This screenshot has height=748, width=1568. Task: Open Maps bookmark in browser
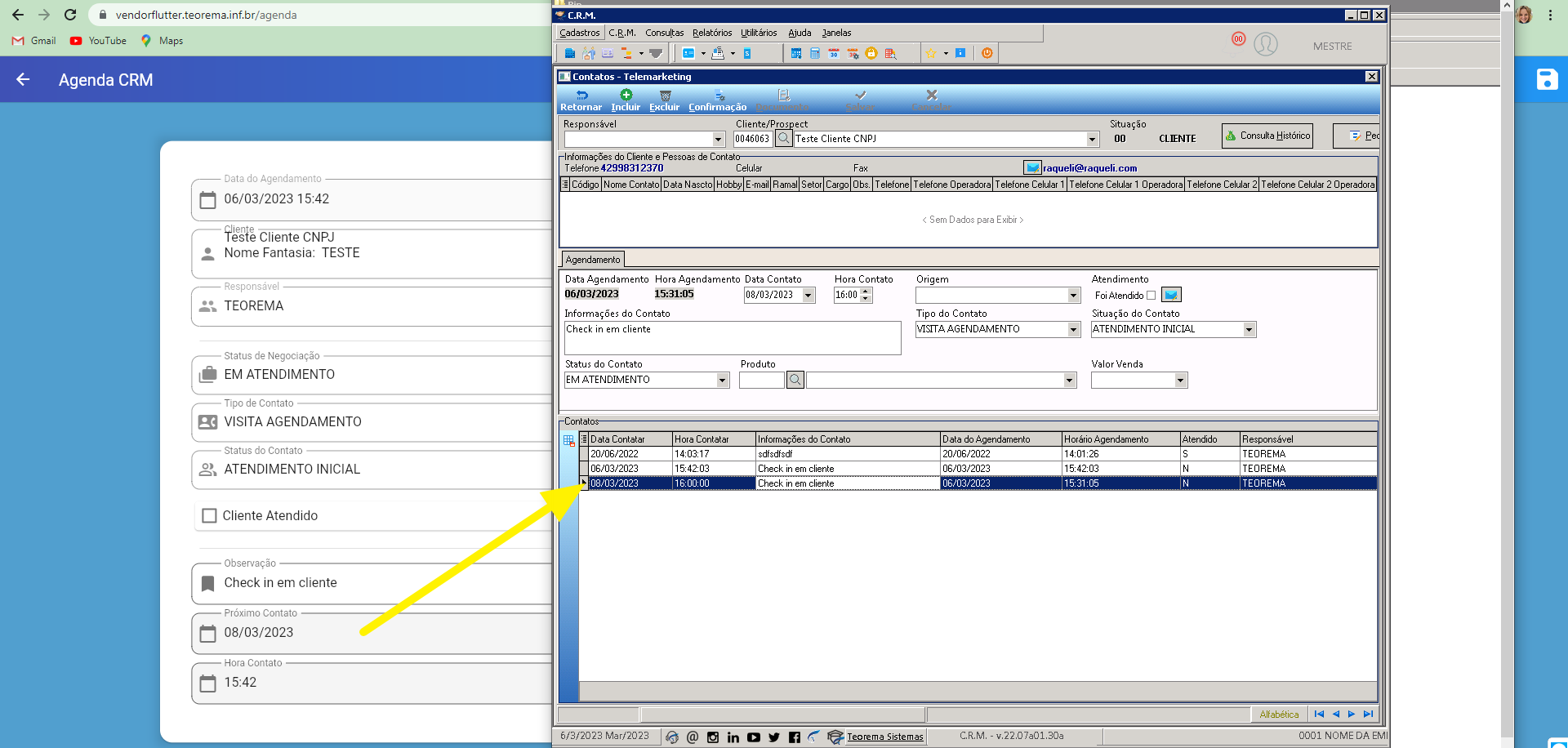162,41
